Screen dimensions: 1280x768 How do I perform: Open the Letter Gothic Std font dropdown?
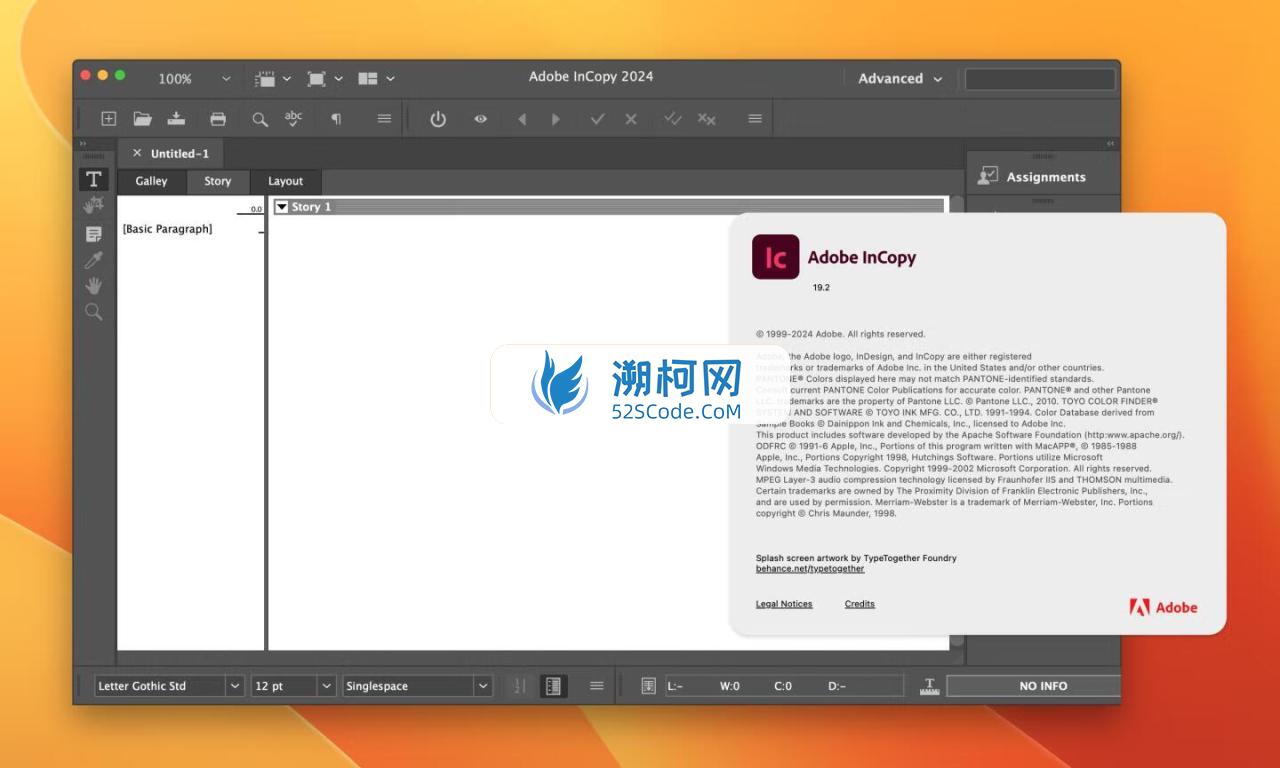click(235, 686)
